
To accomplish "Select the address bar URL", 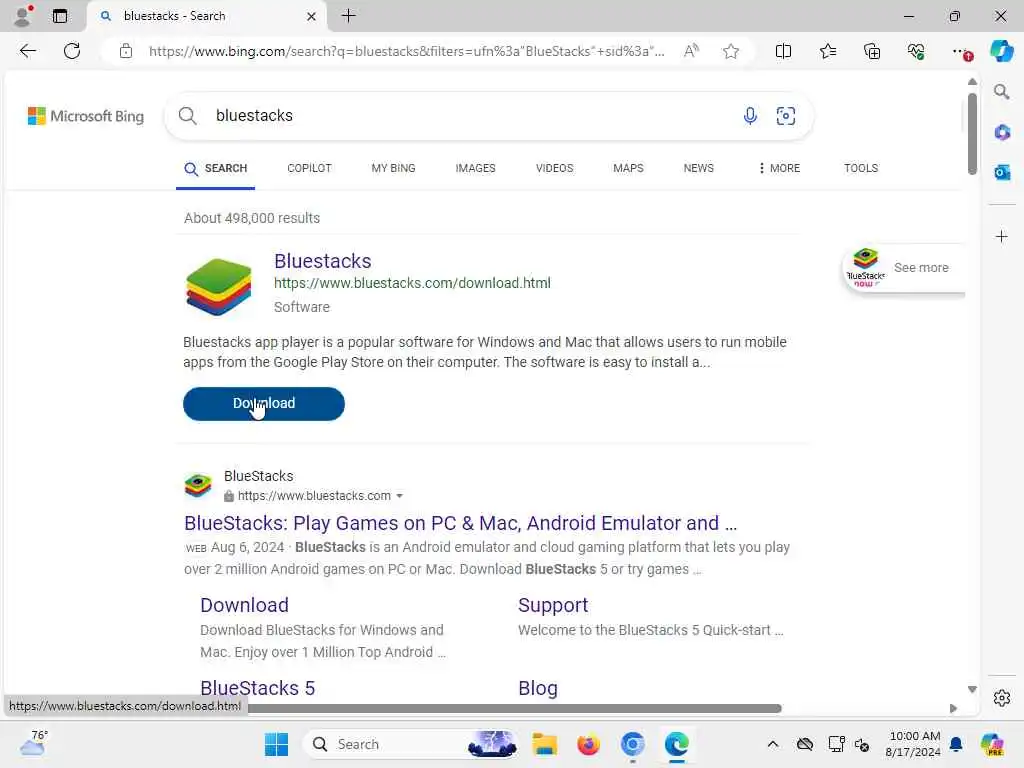I will [x=406, y=51].
